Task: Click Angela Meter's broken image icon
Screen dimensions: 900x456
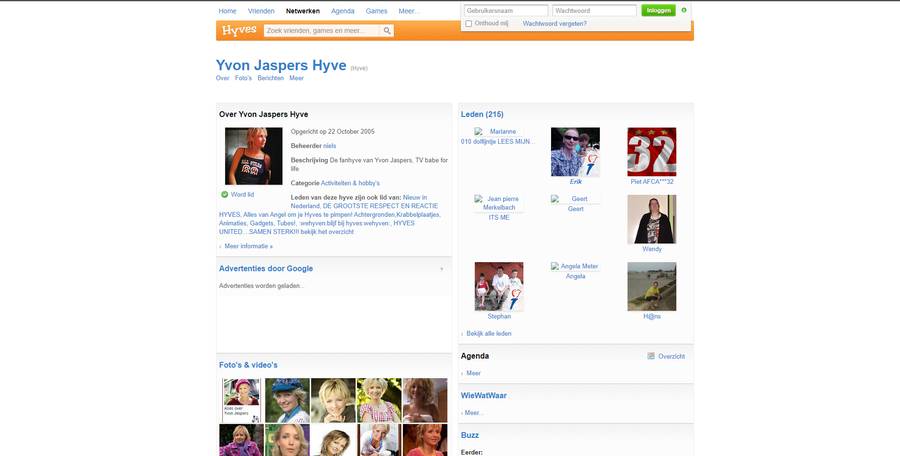Action: [x=555, y=266]
